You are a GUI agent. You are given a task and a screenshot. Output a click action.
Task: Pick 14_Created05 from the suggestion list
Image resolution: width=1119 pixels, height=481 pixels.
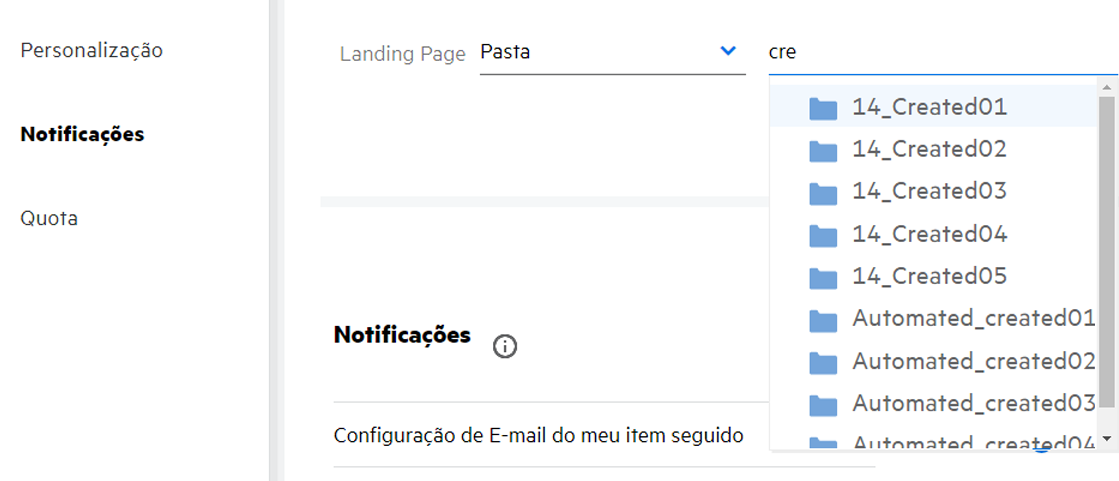(x=929, y=276)
